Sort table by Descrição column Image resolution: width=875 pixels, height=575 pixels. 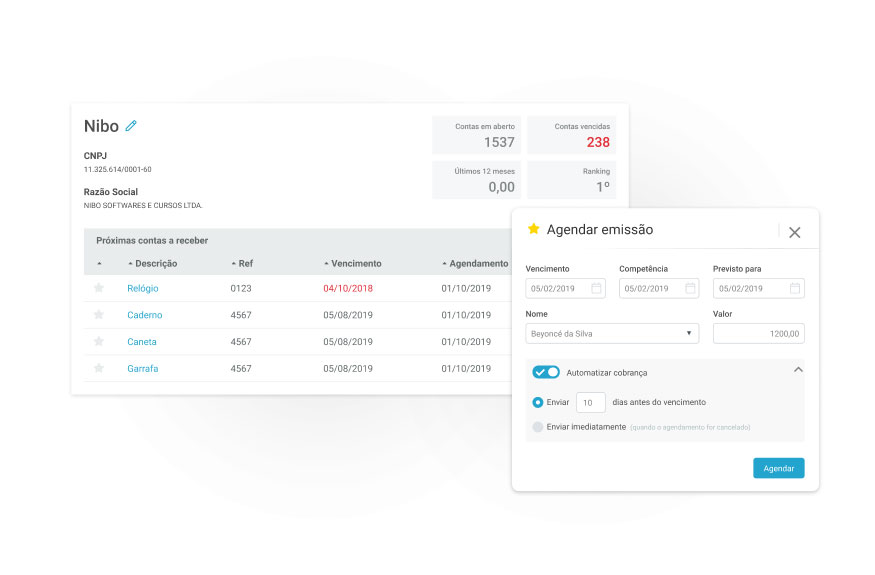152,263
